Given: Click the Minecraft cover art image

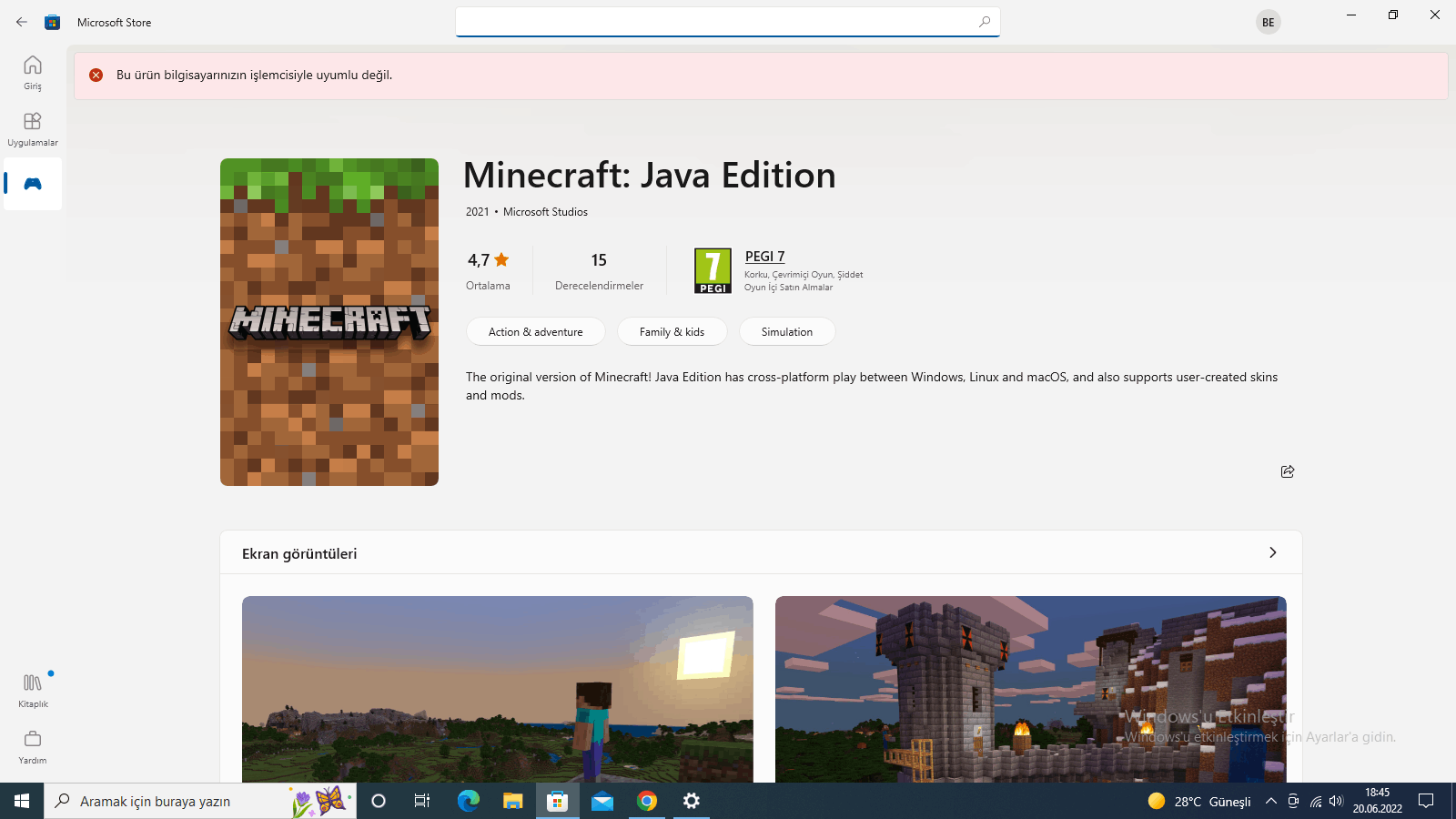Looking at the screenshot, I should coord(329,322).
